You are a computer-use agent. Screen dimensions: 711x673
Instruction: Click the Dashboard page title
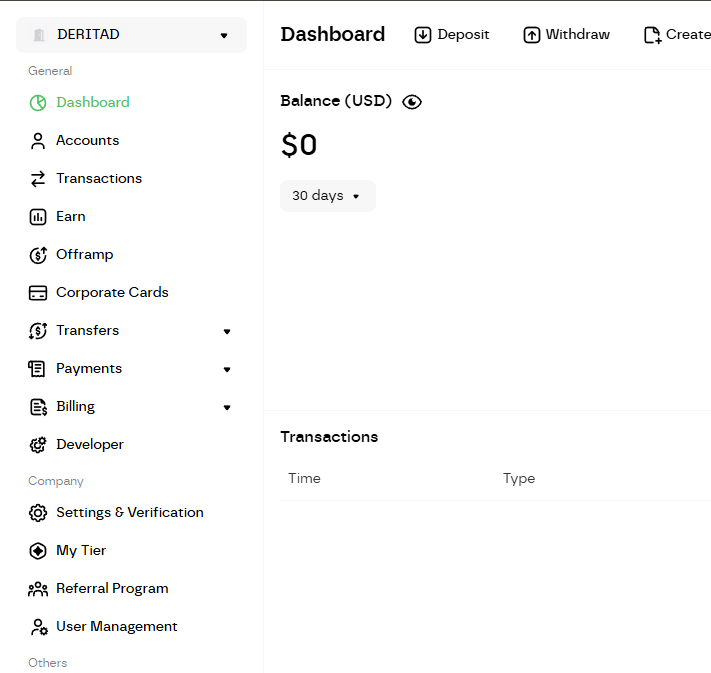coord(332,34)
